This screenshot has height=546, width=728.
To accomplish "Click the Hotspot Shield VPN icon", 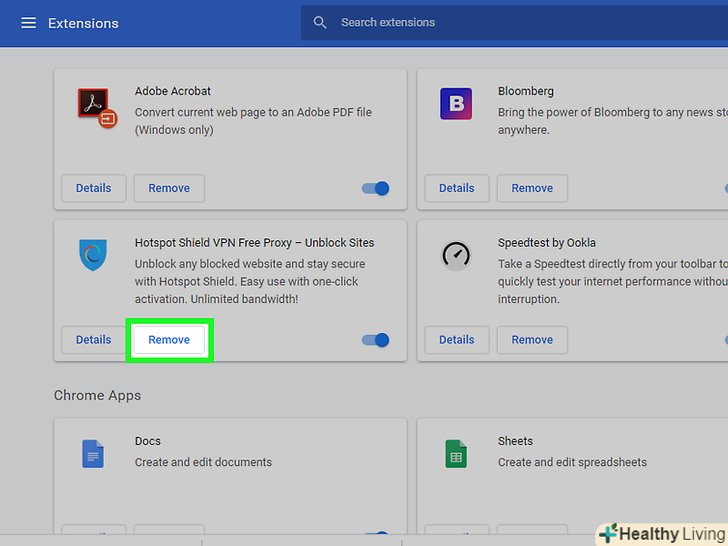I will pyautogui.click(x=93, y=254).
